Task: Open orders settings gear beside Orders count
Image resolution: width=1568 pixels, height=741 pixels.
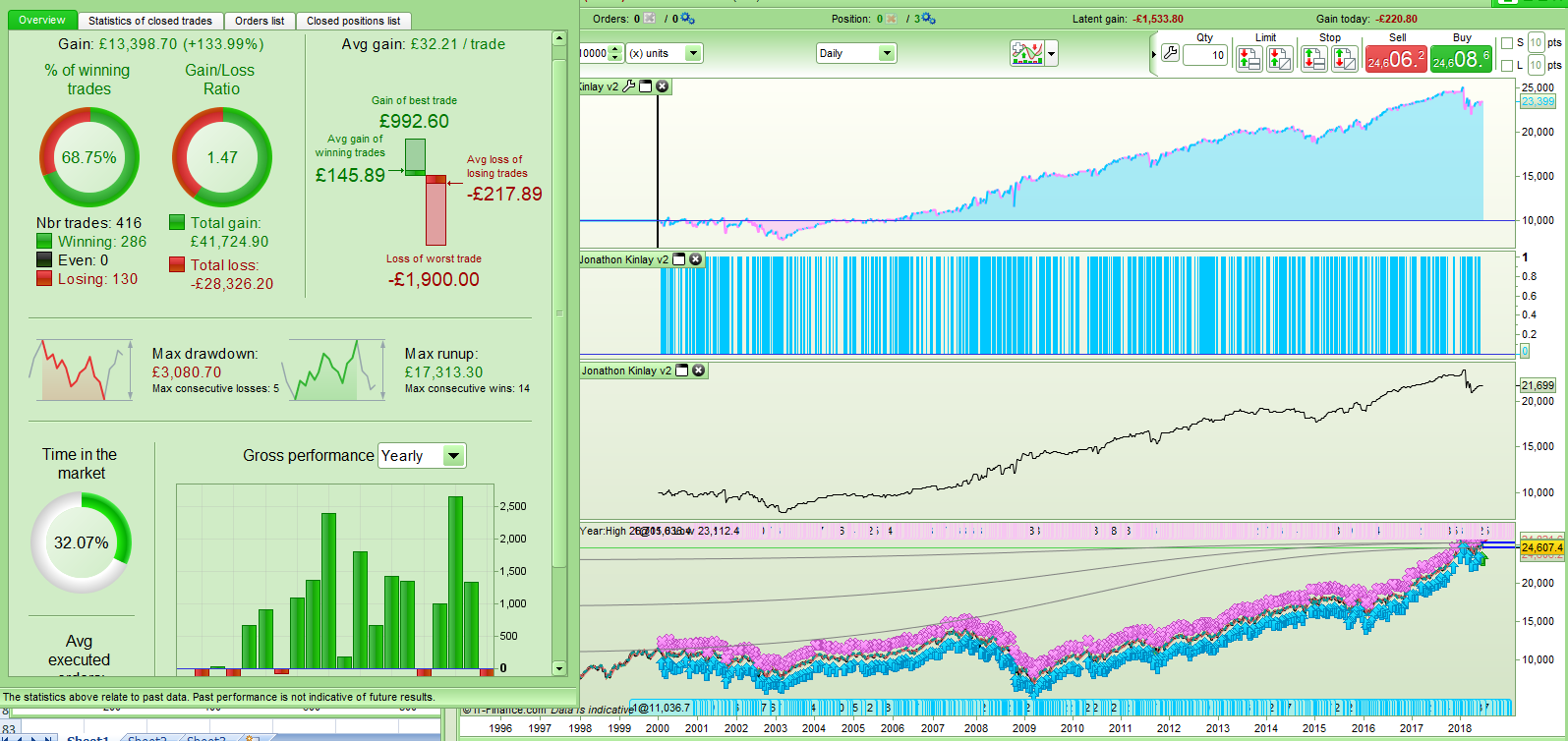Action: coord(687,19)
